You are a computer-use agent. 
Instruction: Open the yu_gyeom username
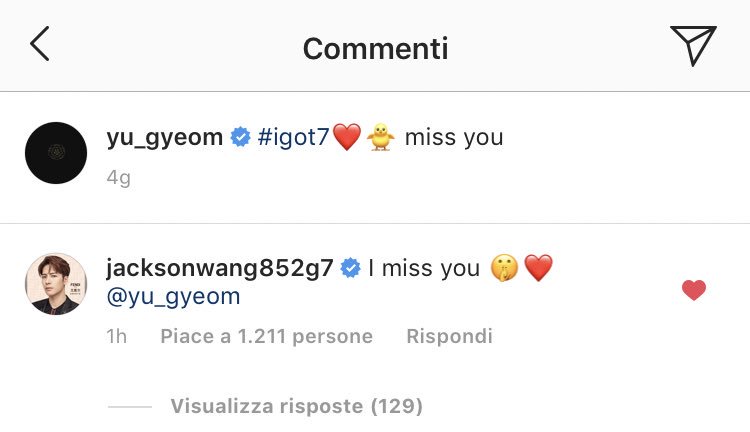point(165,137)
